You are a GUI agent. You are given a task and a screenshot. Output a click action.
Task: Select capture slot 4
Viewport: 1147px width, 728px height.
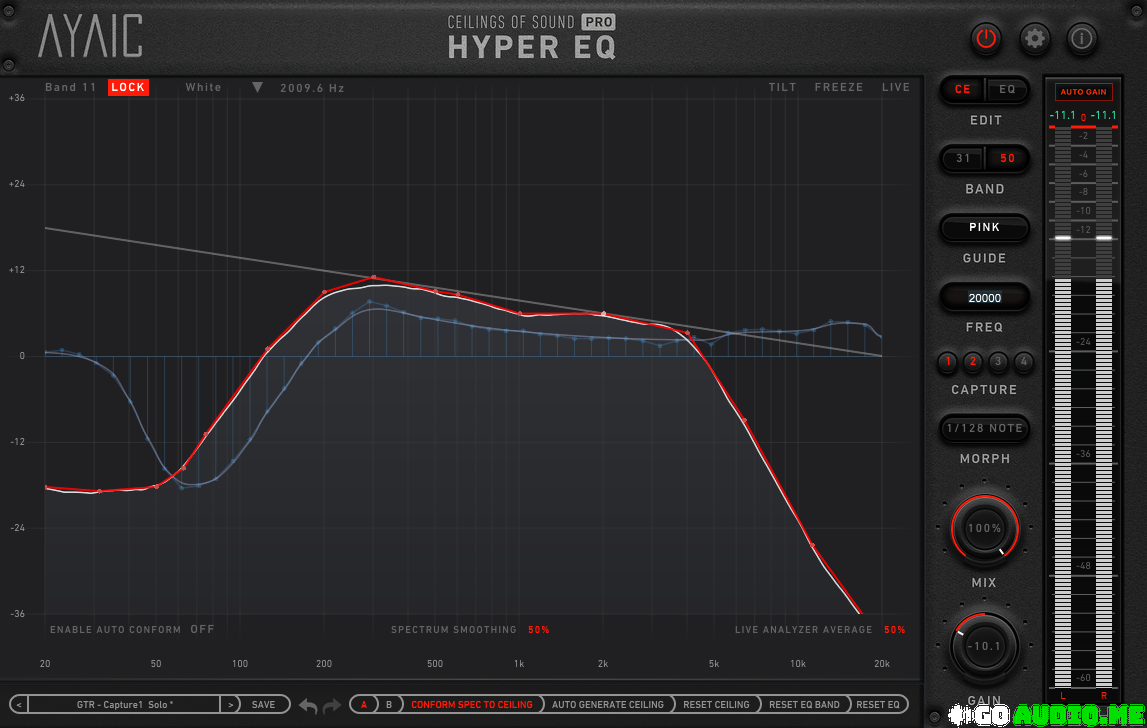click(x=1023, y=362)
